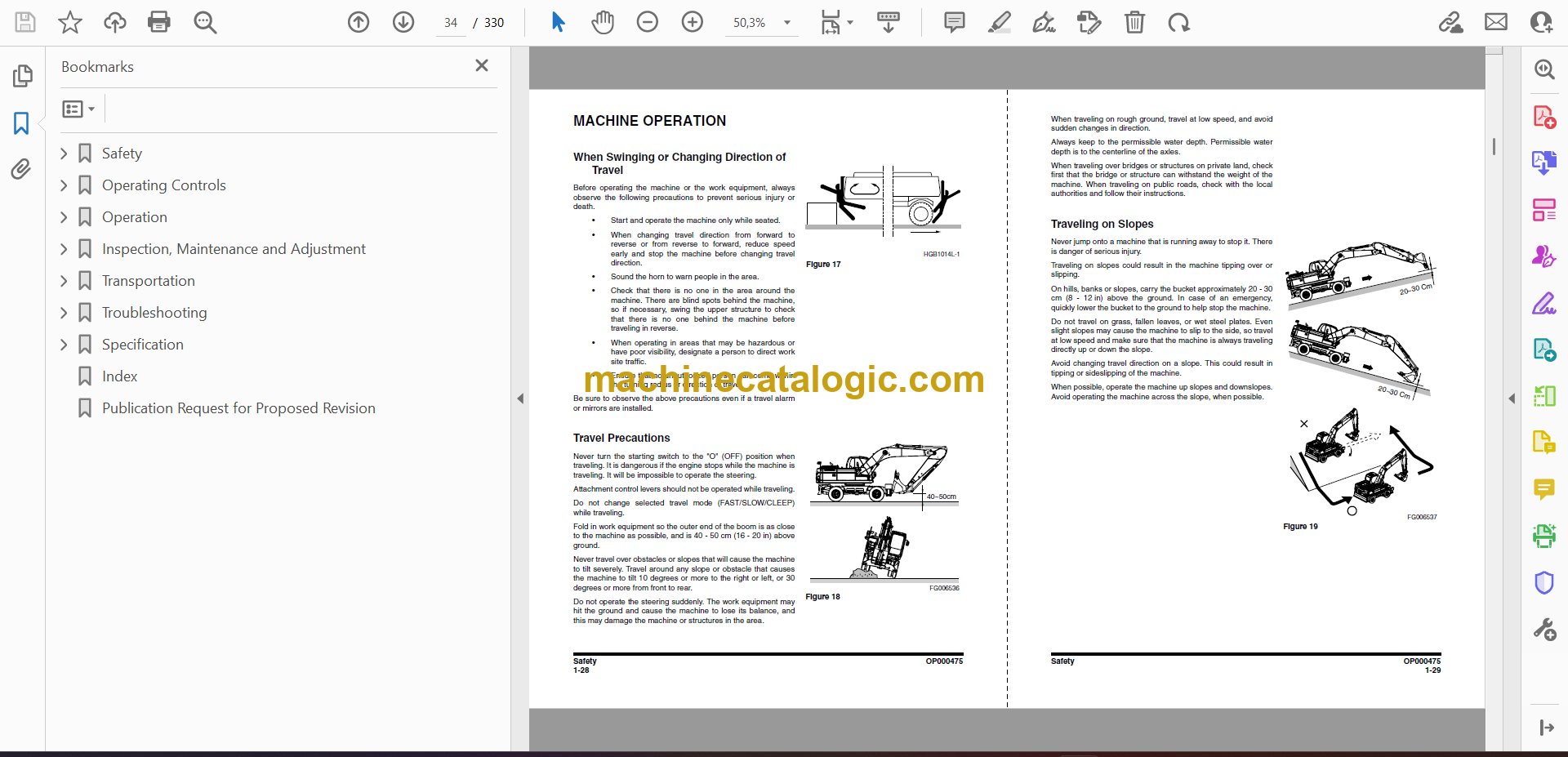Upload the file with the cloud icon
Image resolution: width=1568 pixels, height=757 pixels.
[115, 22]
